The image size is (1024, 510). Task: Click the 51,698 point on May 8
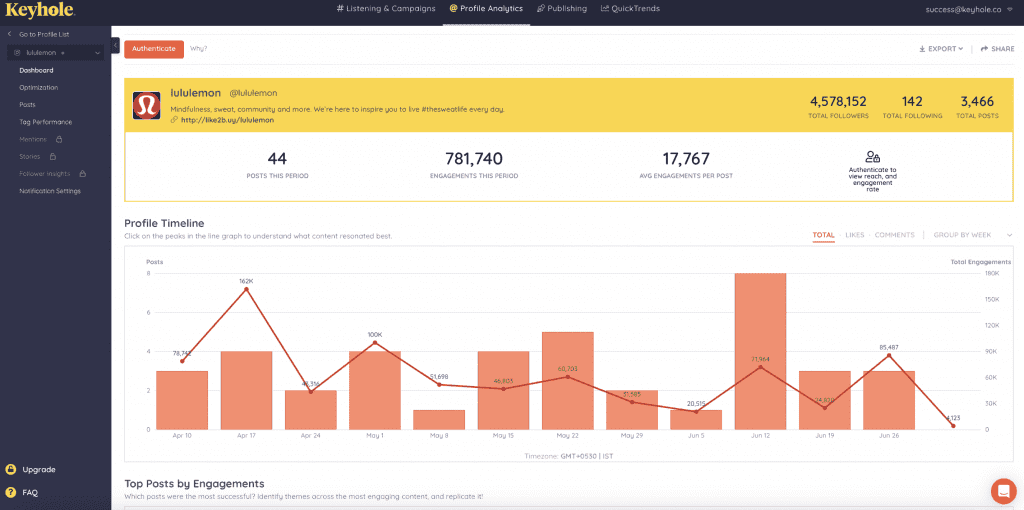point(439,385)
